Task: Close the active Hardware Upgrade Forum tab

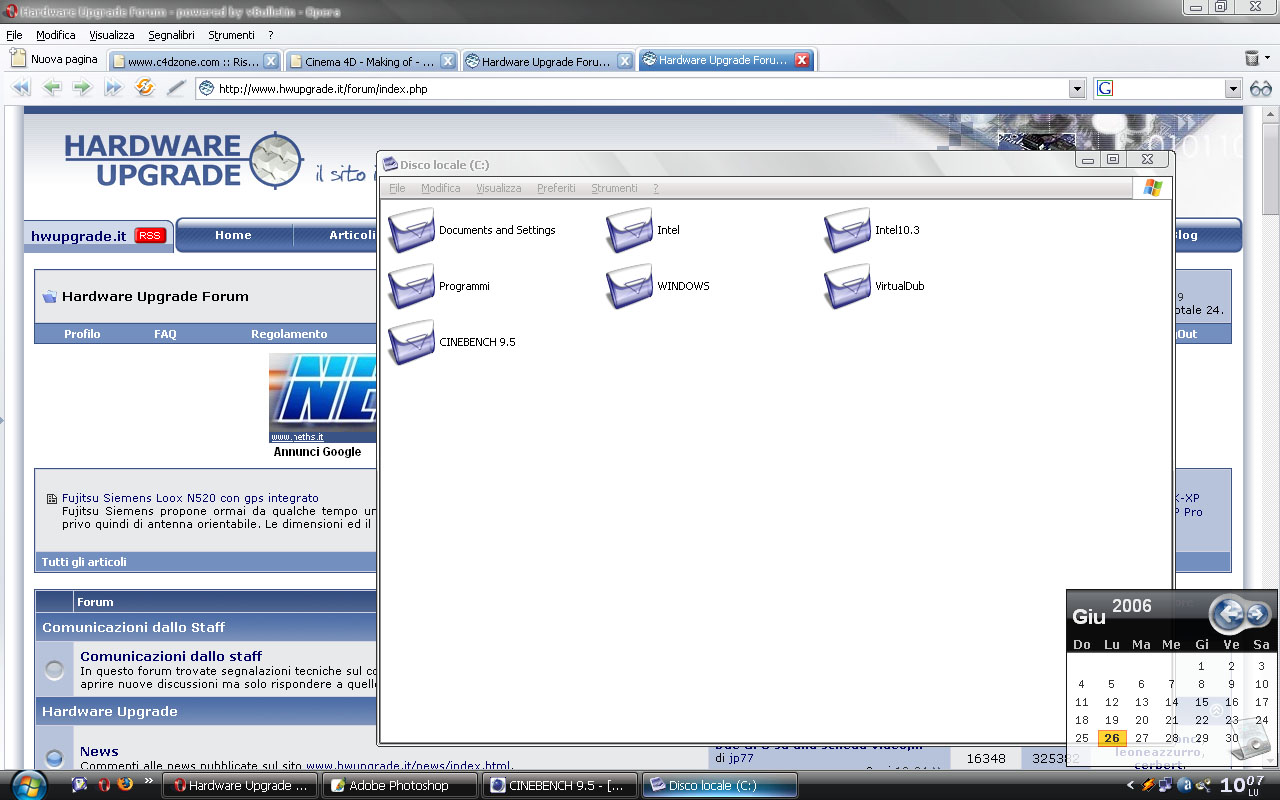Action: click(801, 60)
